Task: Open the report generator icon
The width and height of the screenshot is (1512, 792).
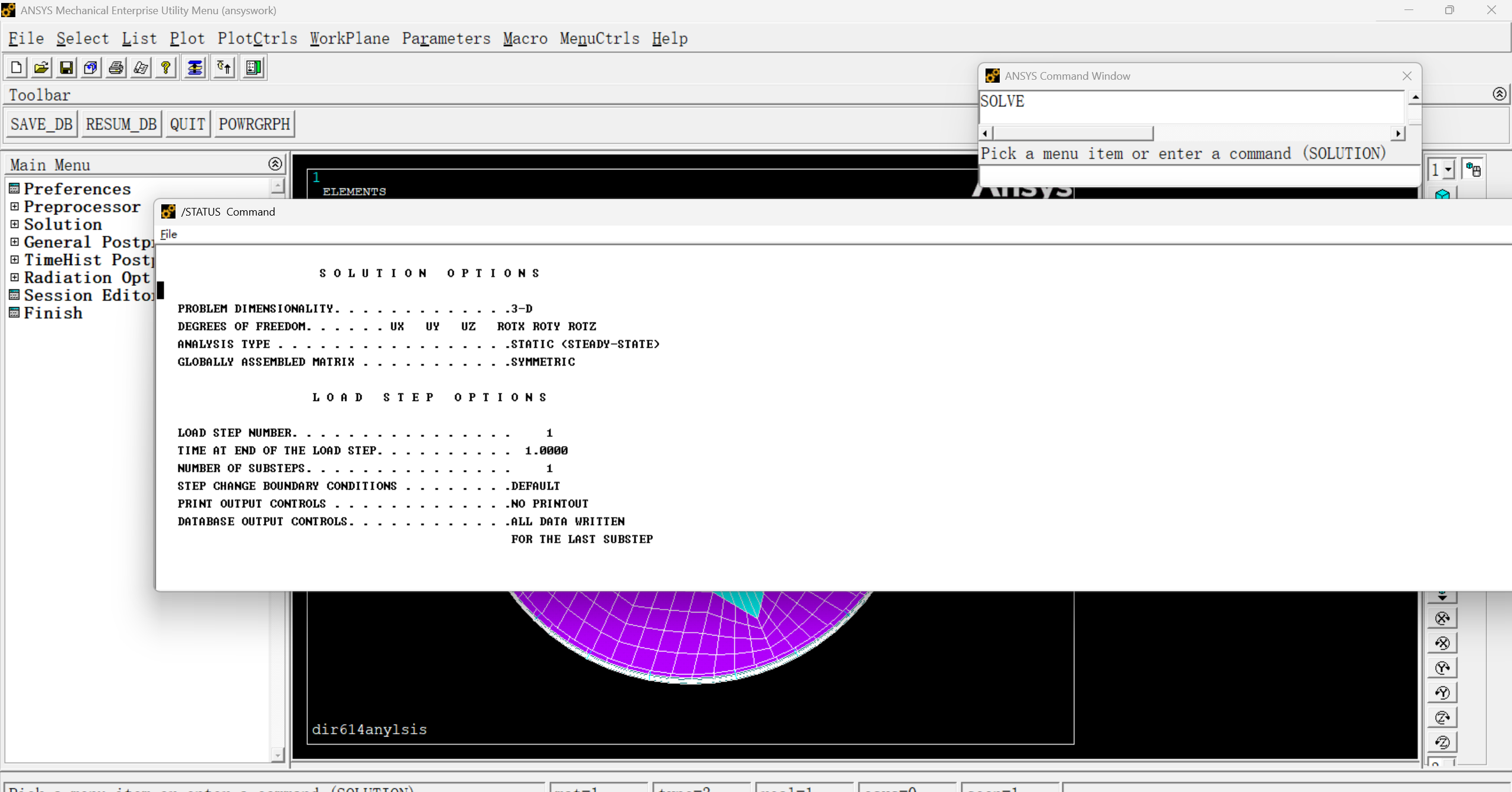Action: pyautogui.click(x=141, y=67)
